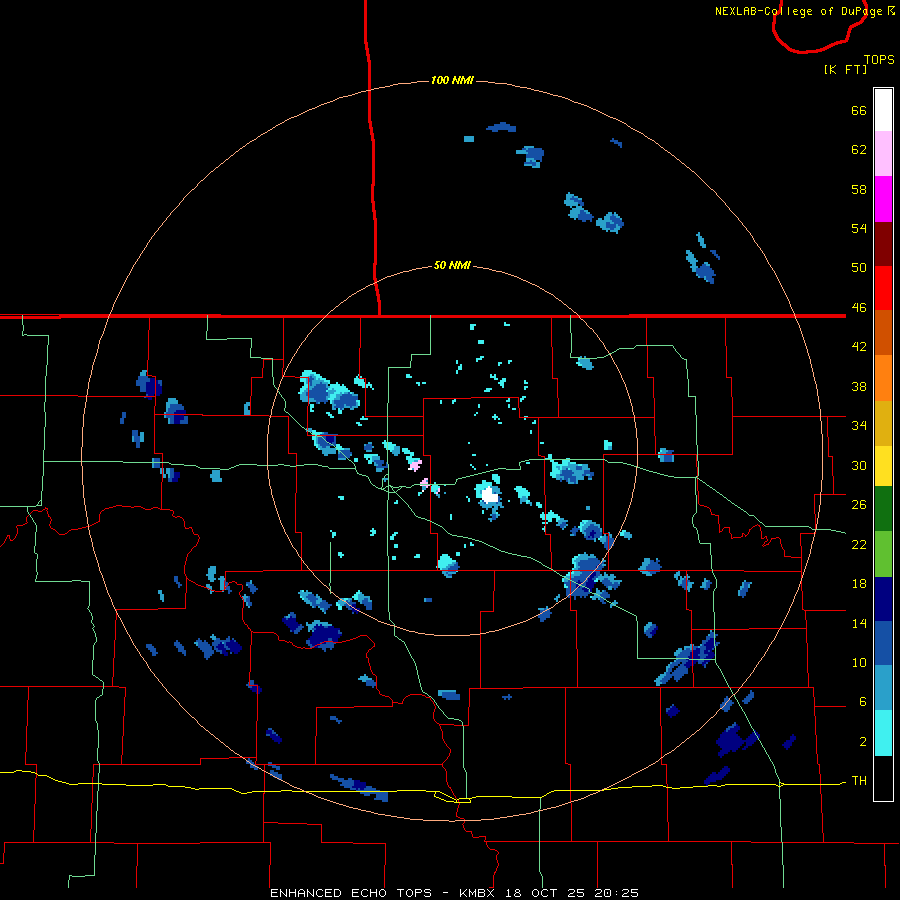Click the 100 NMI range ring label
The height and width of the screenshot is (900, 900).
click(452, 80)
